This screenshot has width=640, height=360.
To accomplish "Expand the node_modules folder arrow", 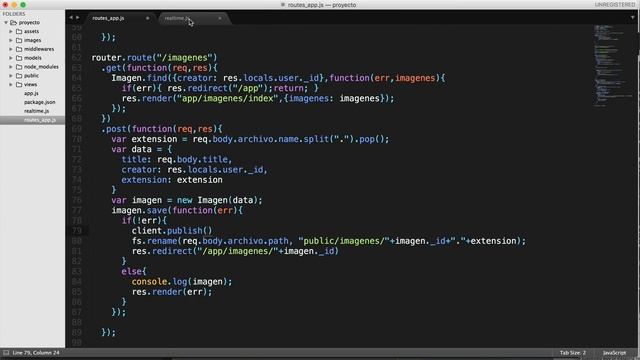I will (11, 67).
